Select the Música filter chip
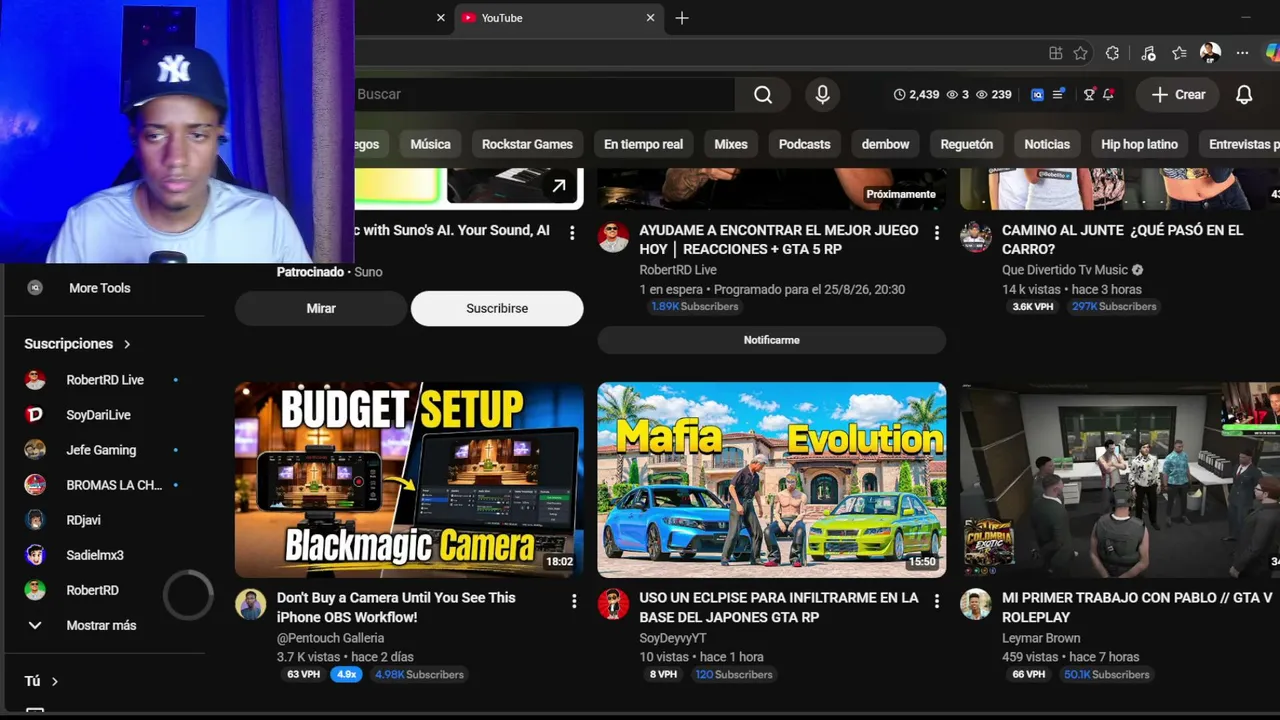The width and height of the screenshot is (1280, 720). pyautogui.click(x=430, y=144)
